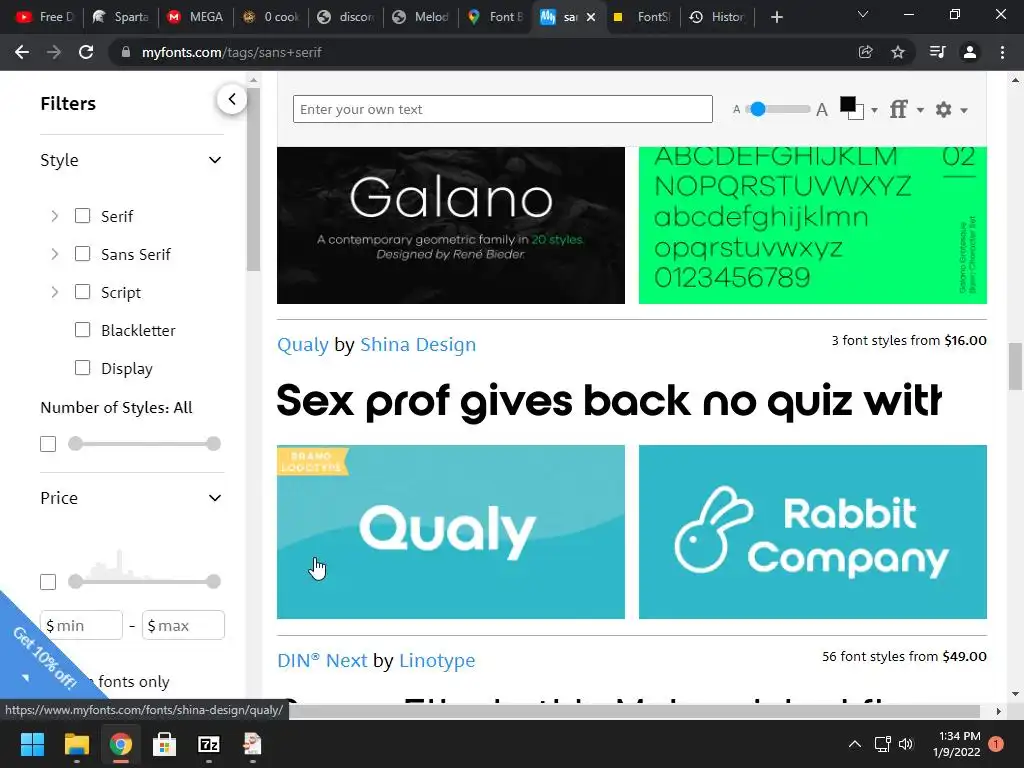Check the Blackletter checkbox
Image resolution: width=1024 pixels, height=768 pixels.
click(x=82, y=330)
